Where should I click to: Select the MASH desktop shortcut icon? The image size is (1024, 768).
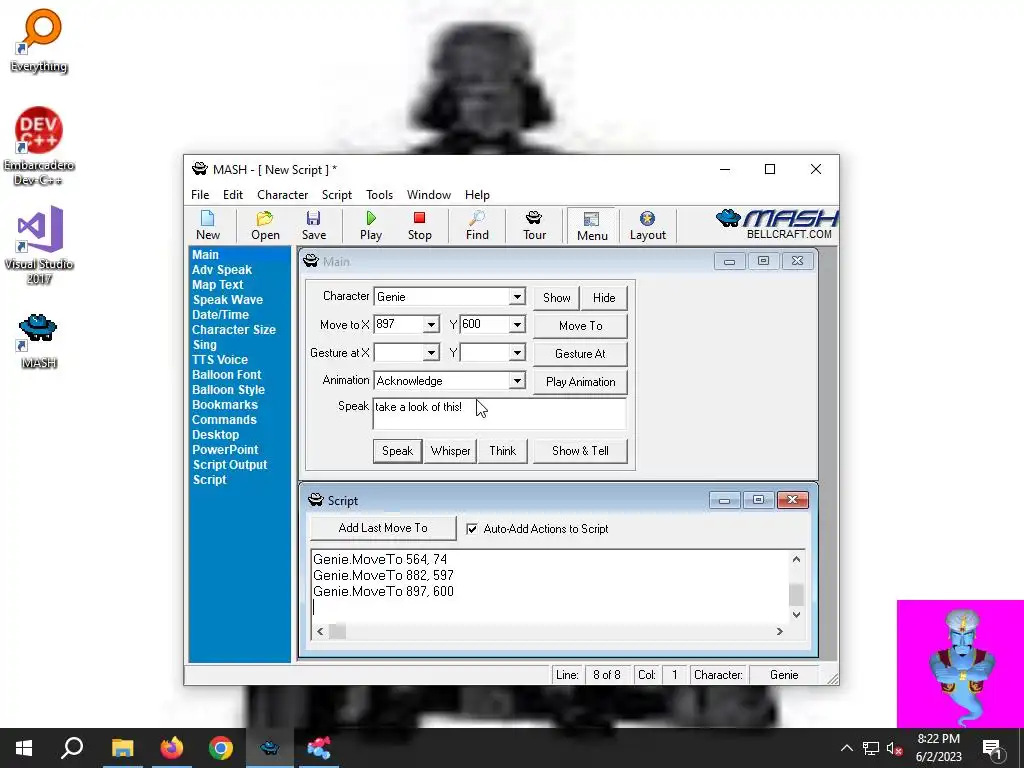(x=39, y=342)
